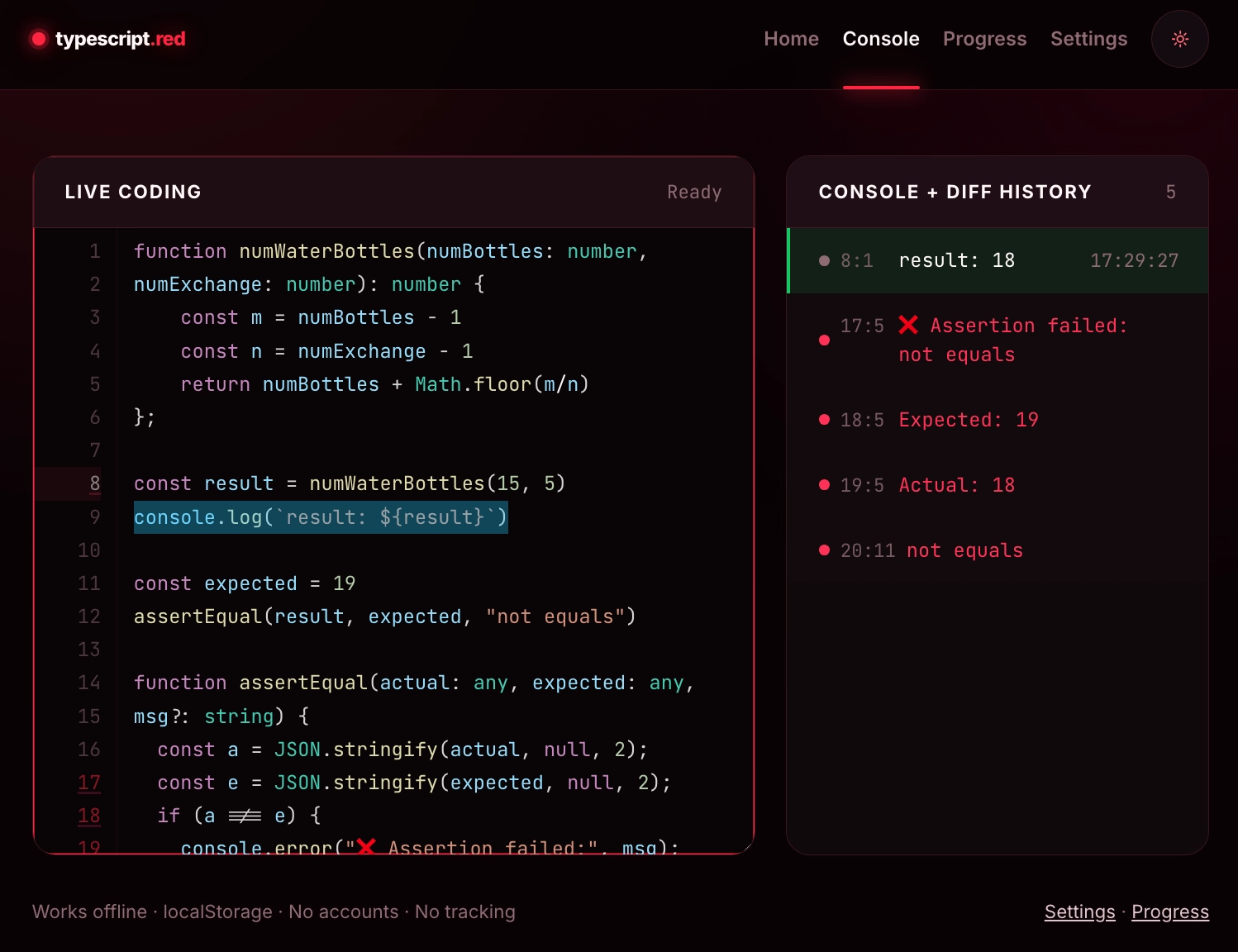Click the red dot beside 20:11 entry

point(824,550)
